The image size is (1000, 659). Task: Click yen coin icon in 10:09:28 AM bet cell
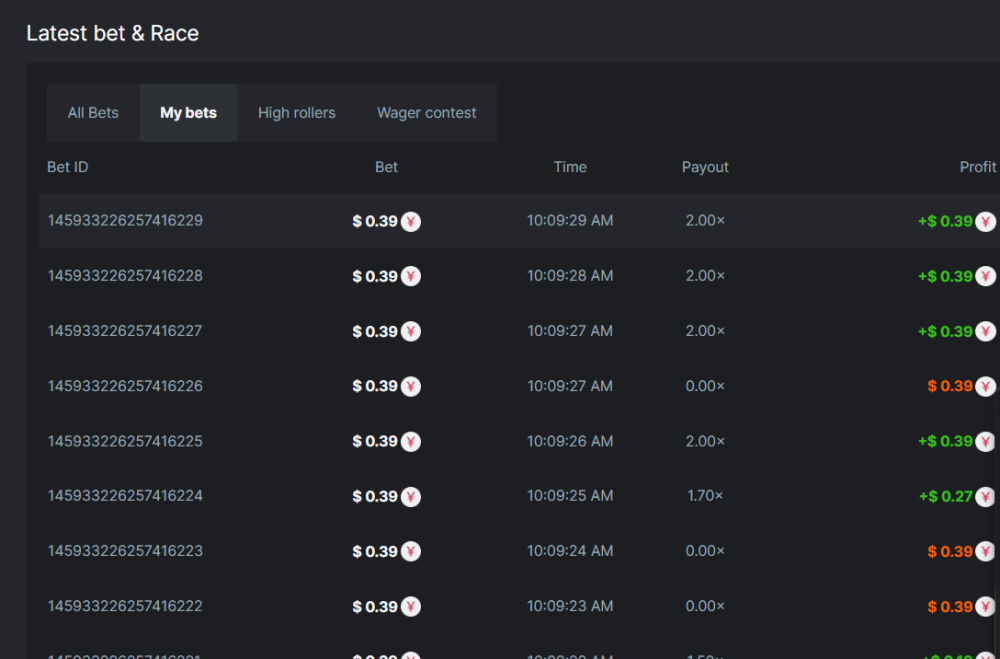[x=411, y=276]
